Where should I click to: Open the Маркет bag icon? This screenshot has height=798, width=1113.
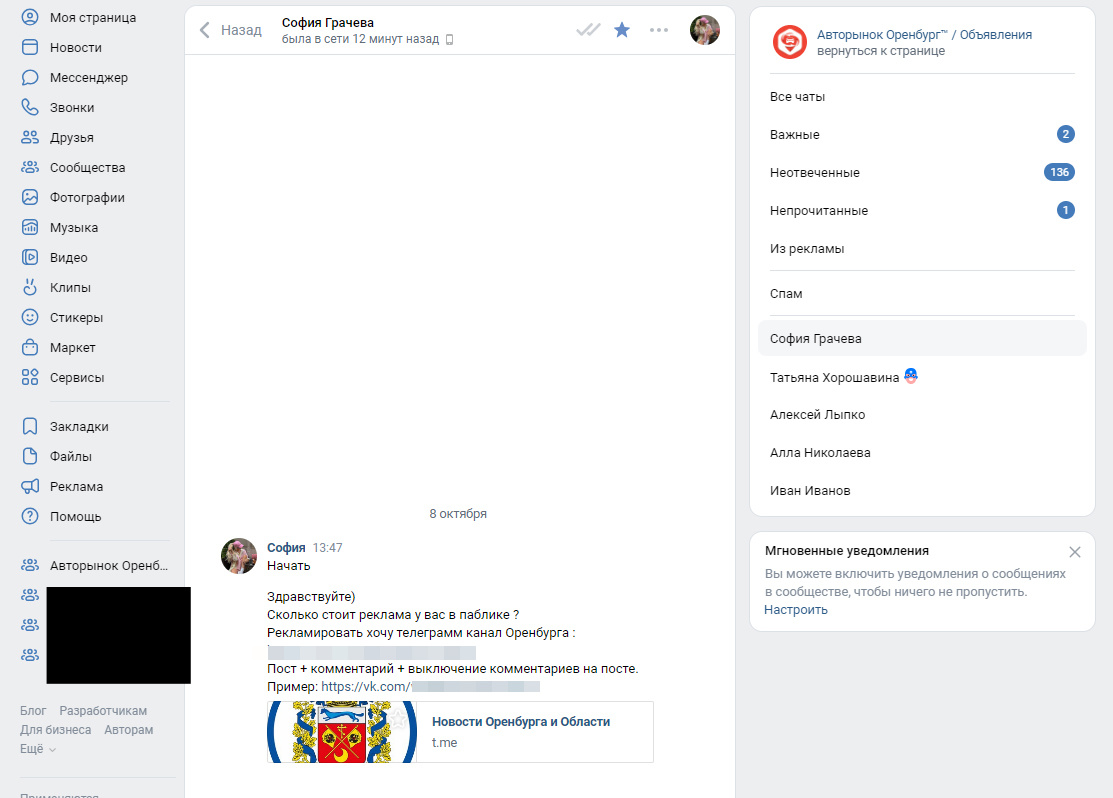[30, 347]
